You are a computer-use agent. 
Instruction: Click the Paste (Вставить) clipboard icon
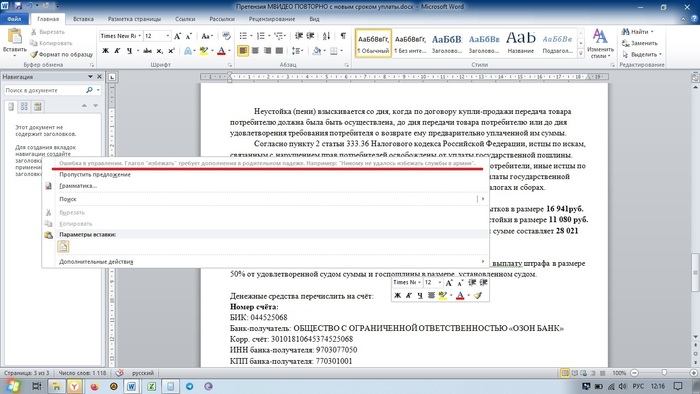coord(14,36)
